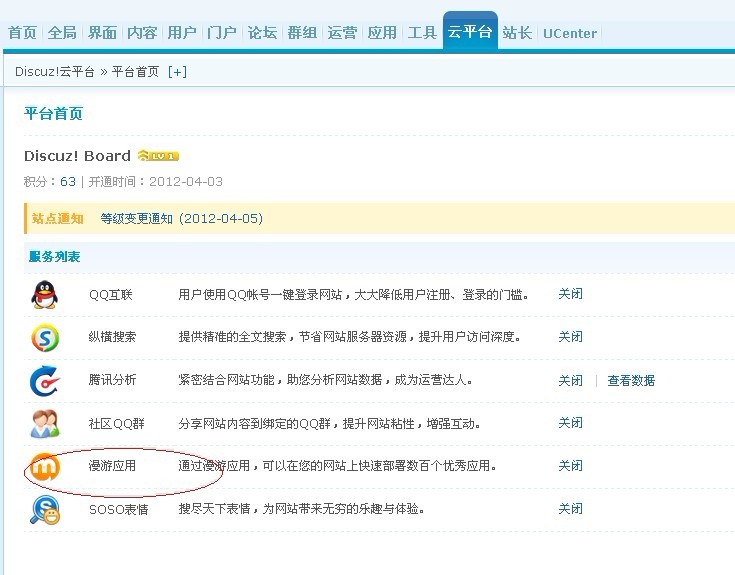The width and height of the screenshot is (735, 575).
Task: Click the 纵横搜索 service name
Action: point(112,337)
